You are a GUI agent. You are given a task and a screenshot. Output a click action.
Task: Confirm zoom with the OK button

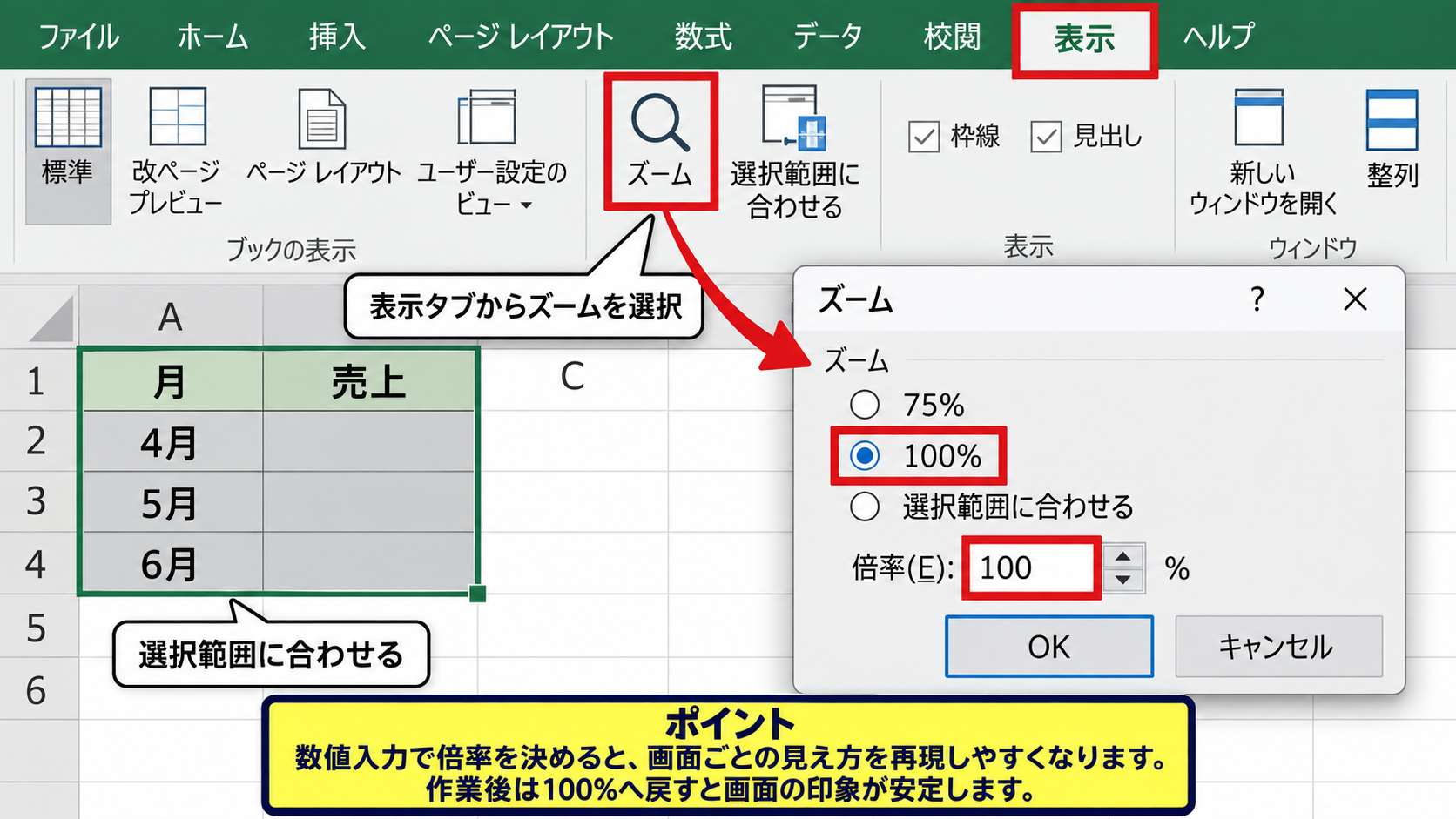tap(1049, 647)
